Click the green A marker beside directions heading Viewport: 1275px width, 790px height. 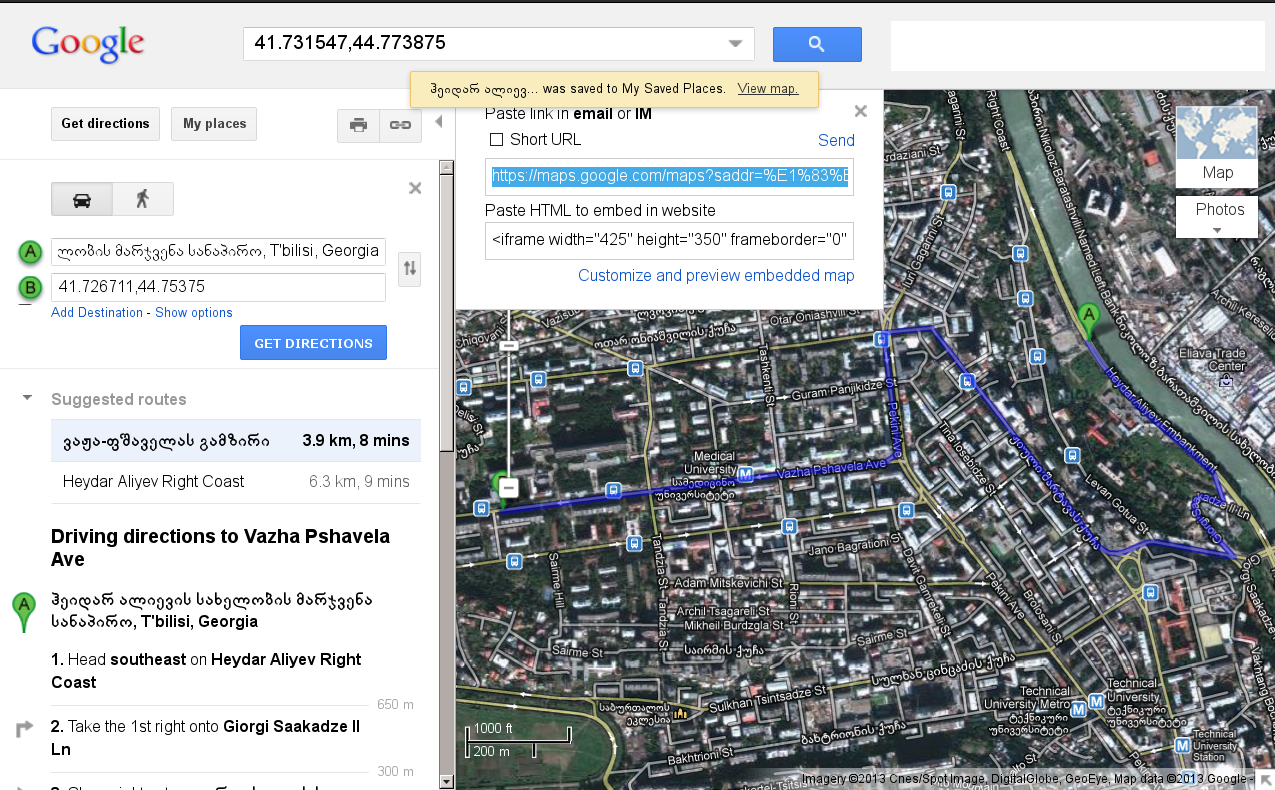tap(24, 611)
